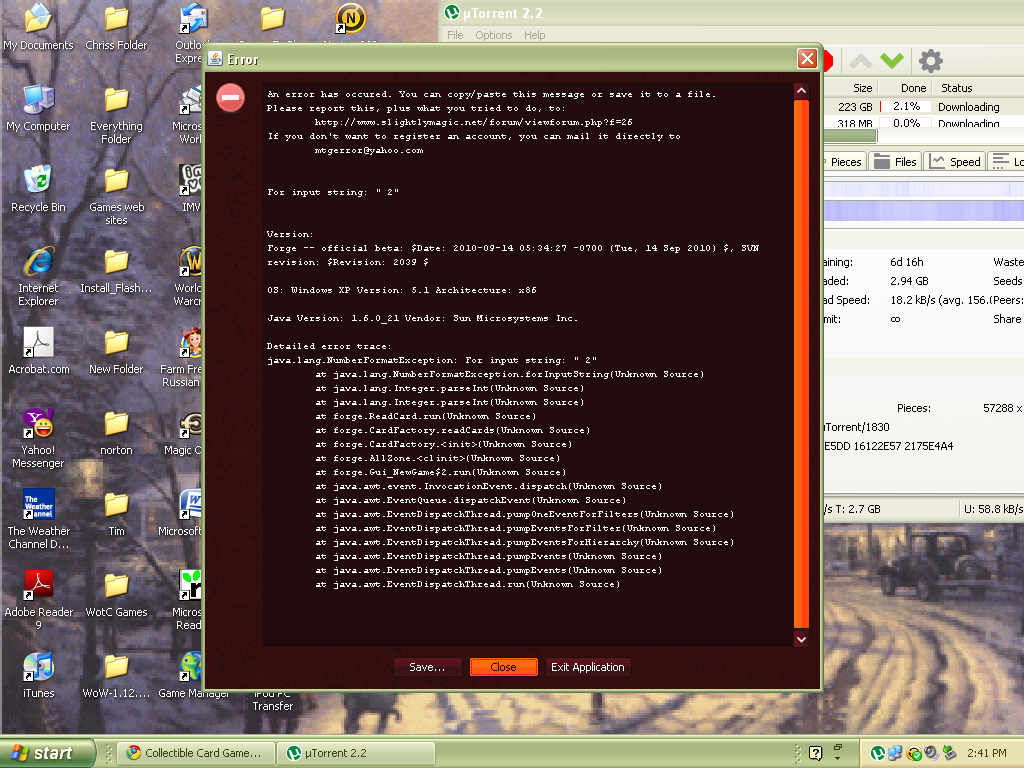Click the Windows Start button
Viewport: 1024px width, 768px height.
click(47, 753)
